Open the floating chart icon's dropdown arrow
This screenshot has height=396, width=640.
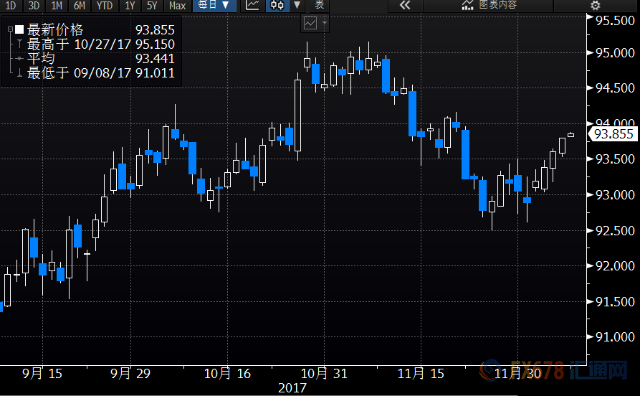324,23
